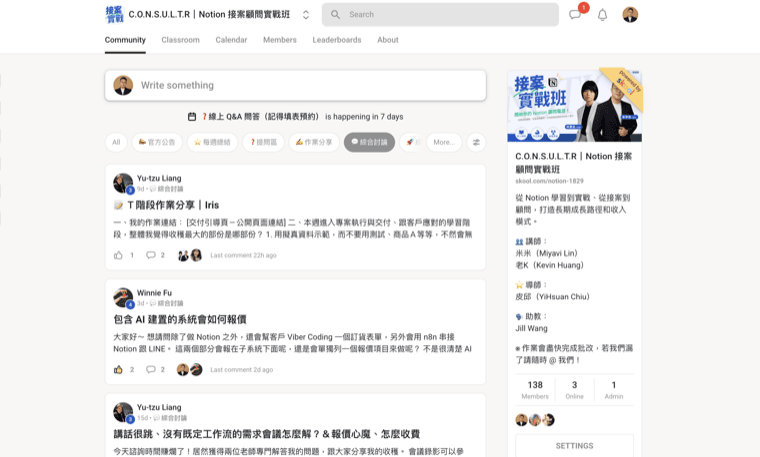
Task: Click Last comment 22h ago
Action: pos(243,255)
